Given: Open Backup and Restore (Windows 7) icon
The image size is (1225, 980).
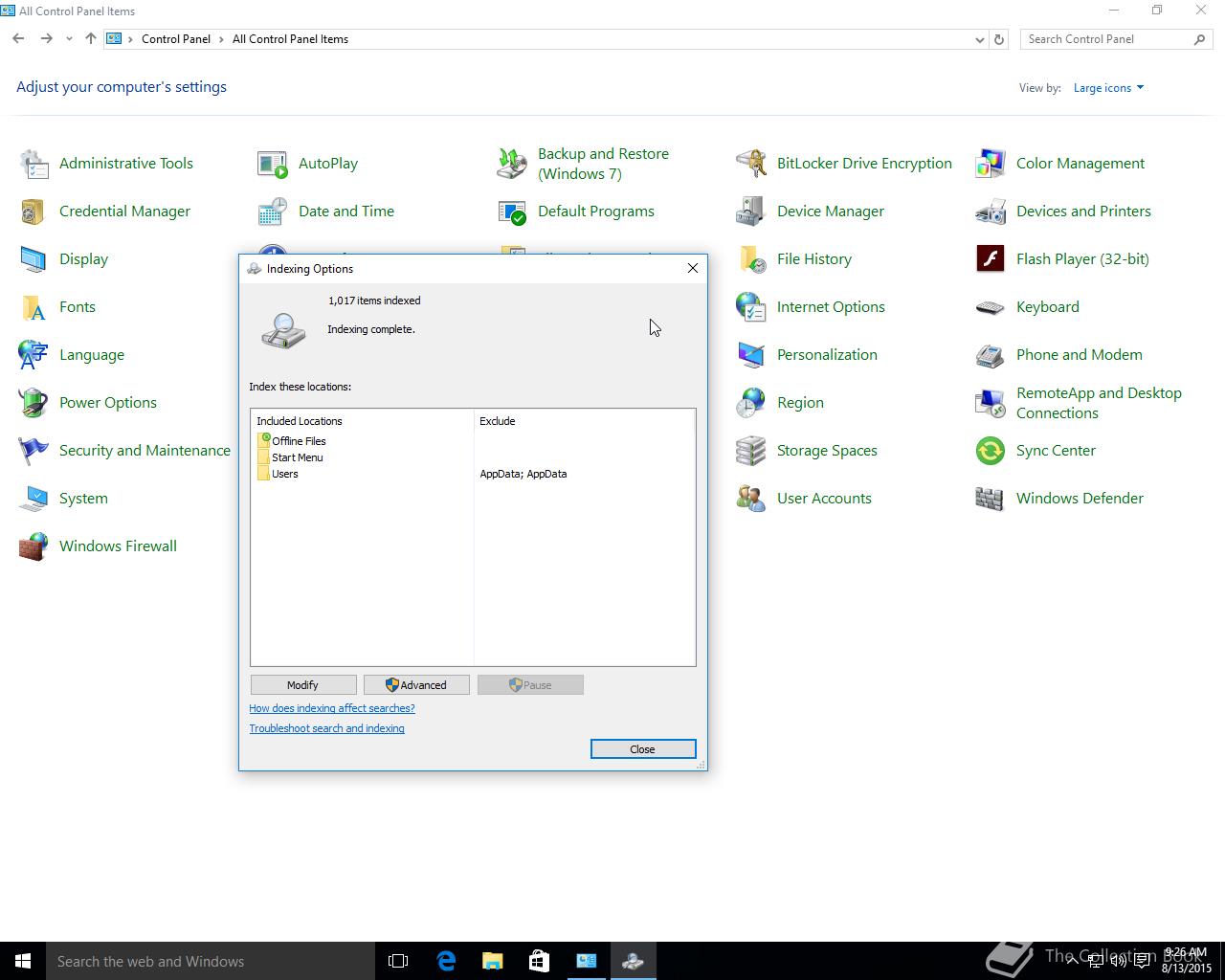Looking at the screenshot, I should (x=512, y=164).
